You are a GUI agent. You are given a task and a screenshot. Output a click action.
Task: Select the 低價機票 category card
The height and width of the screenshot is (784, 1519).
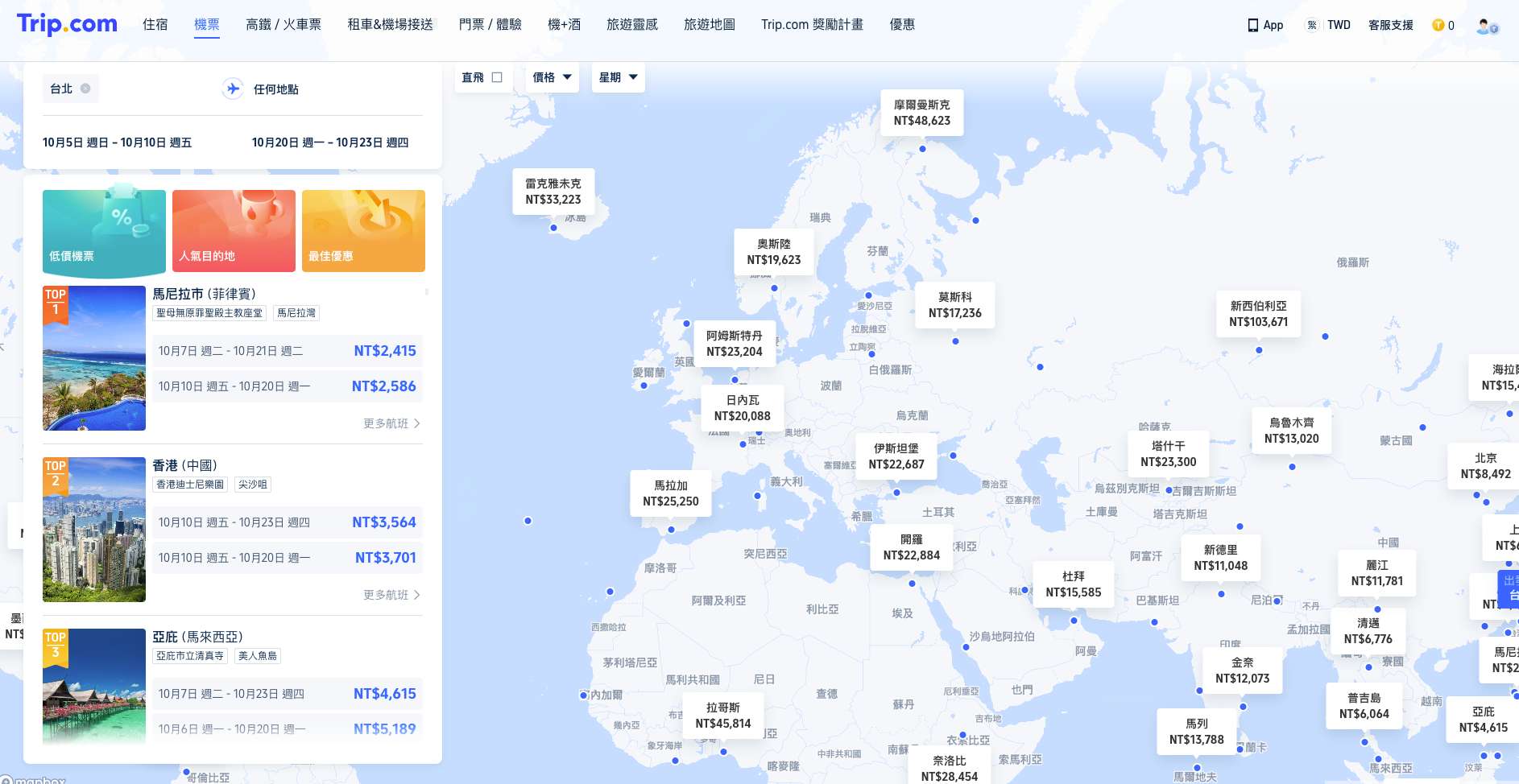(104, 231)
